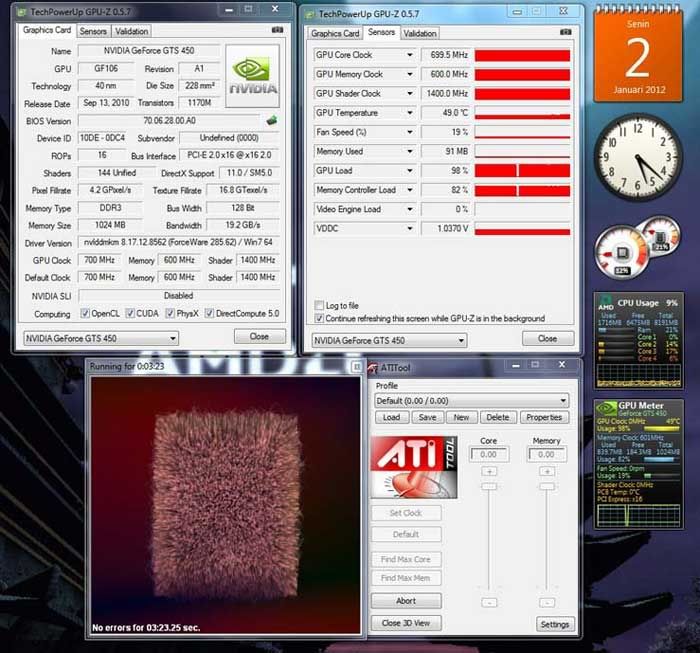Uncheck Continue refreshing in background option
The image size is (700, 653).
click(x=319, y=318)
